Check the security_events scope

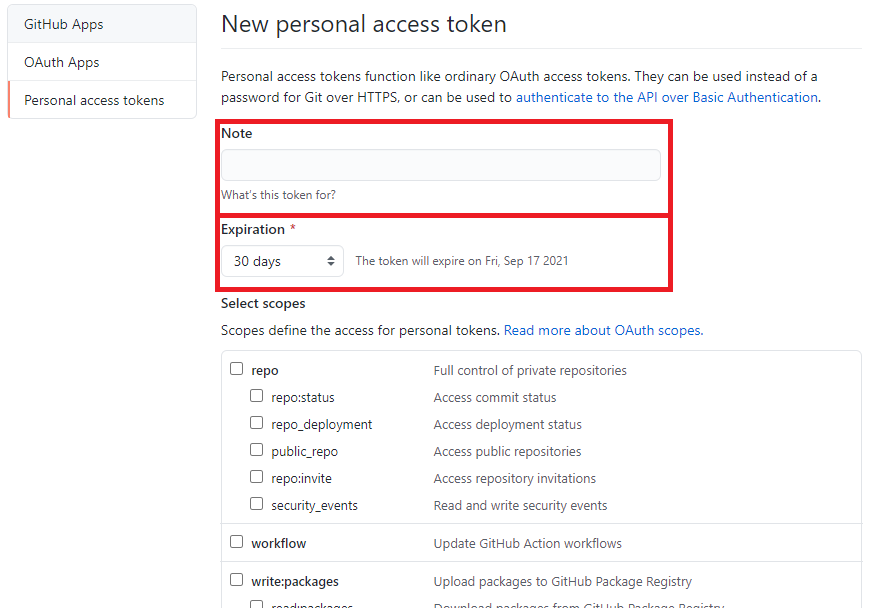256,503
